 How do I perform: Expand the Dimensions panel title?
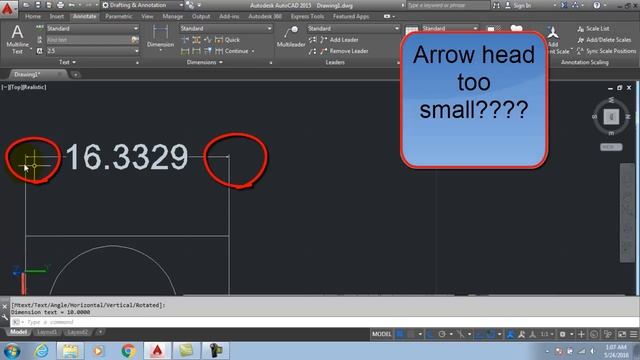coord(204,62)
